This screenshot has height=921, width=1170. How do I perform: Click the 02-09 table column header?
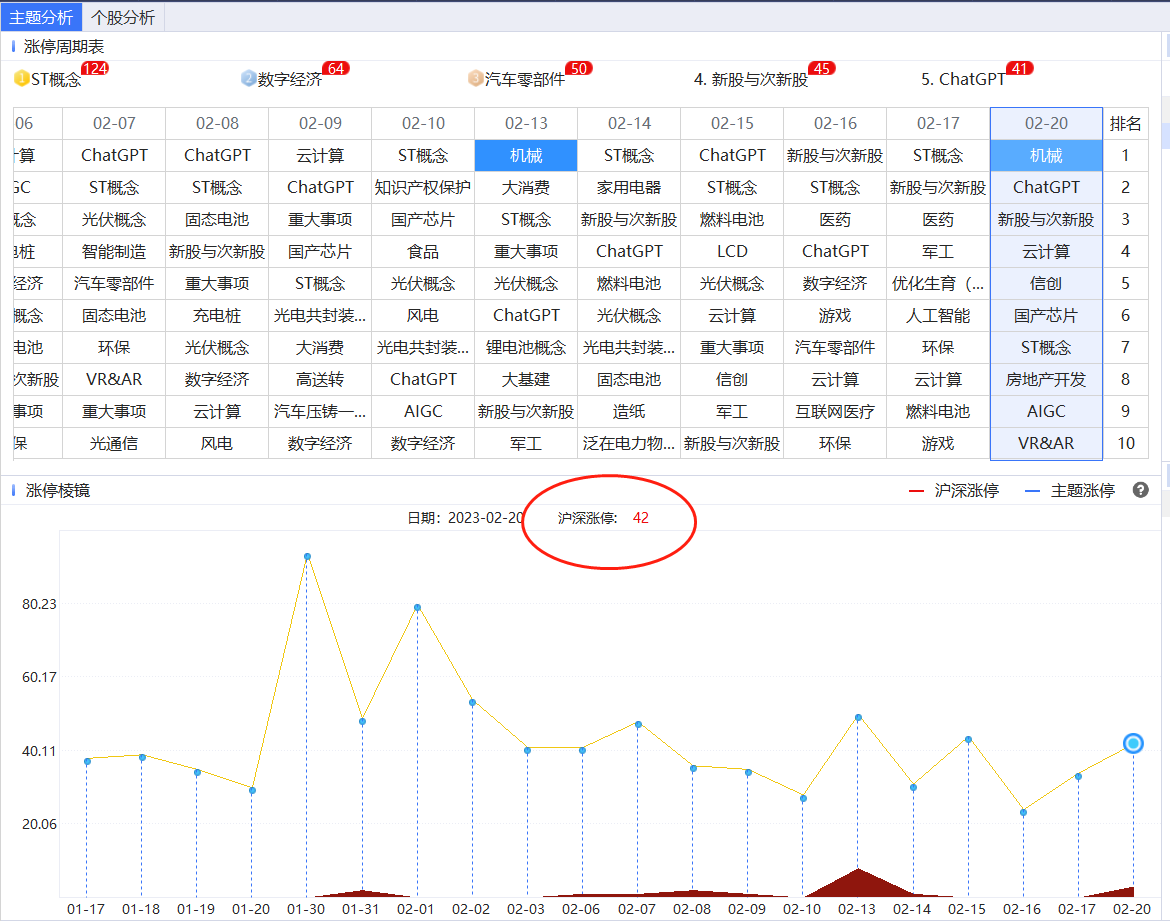click(x=320, y=123)
